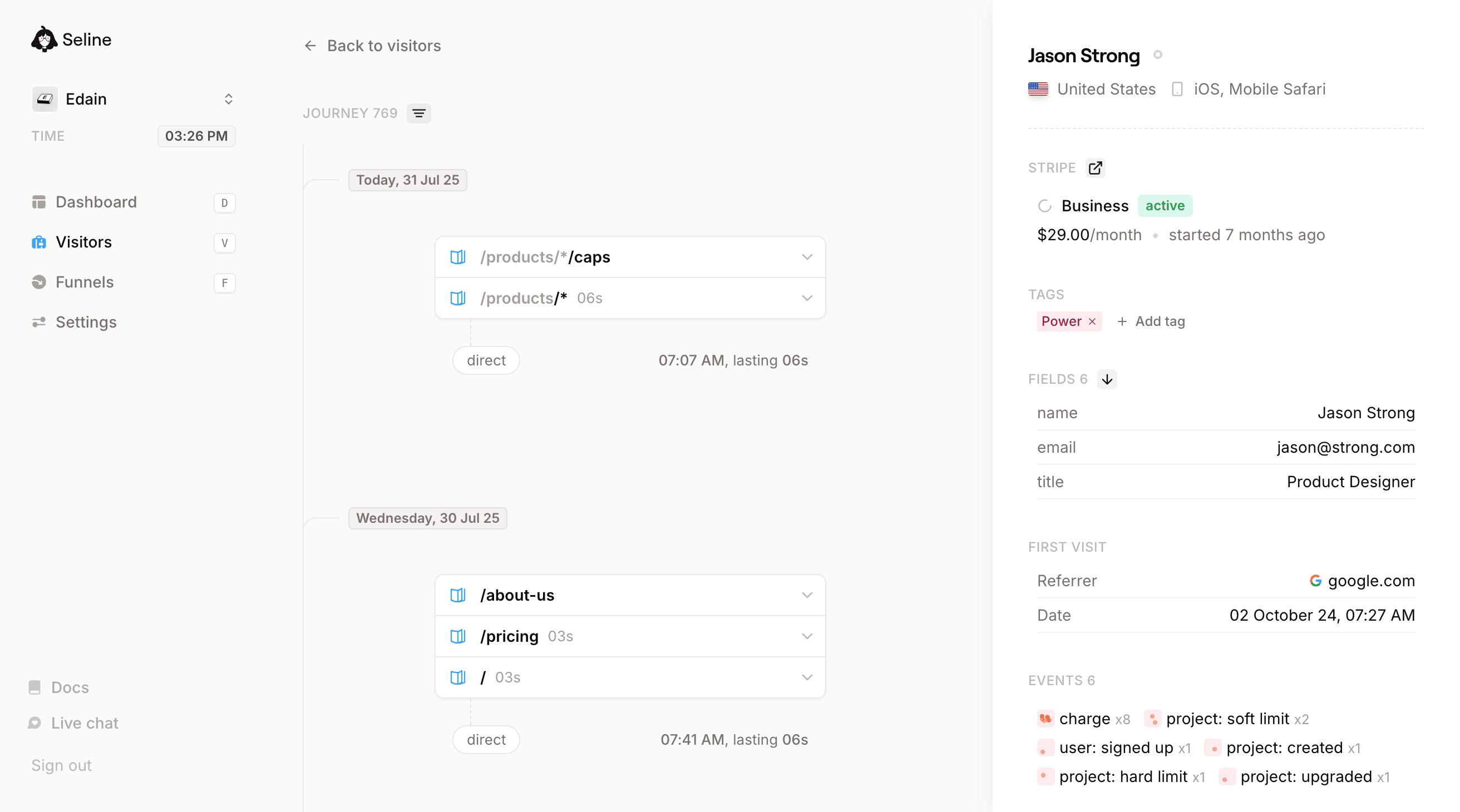This screenshot has width=1460, height=812.
Task: Expand the /products/*/caps page entry
Action: (x=807, y=257)
